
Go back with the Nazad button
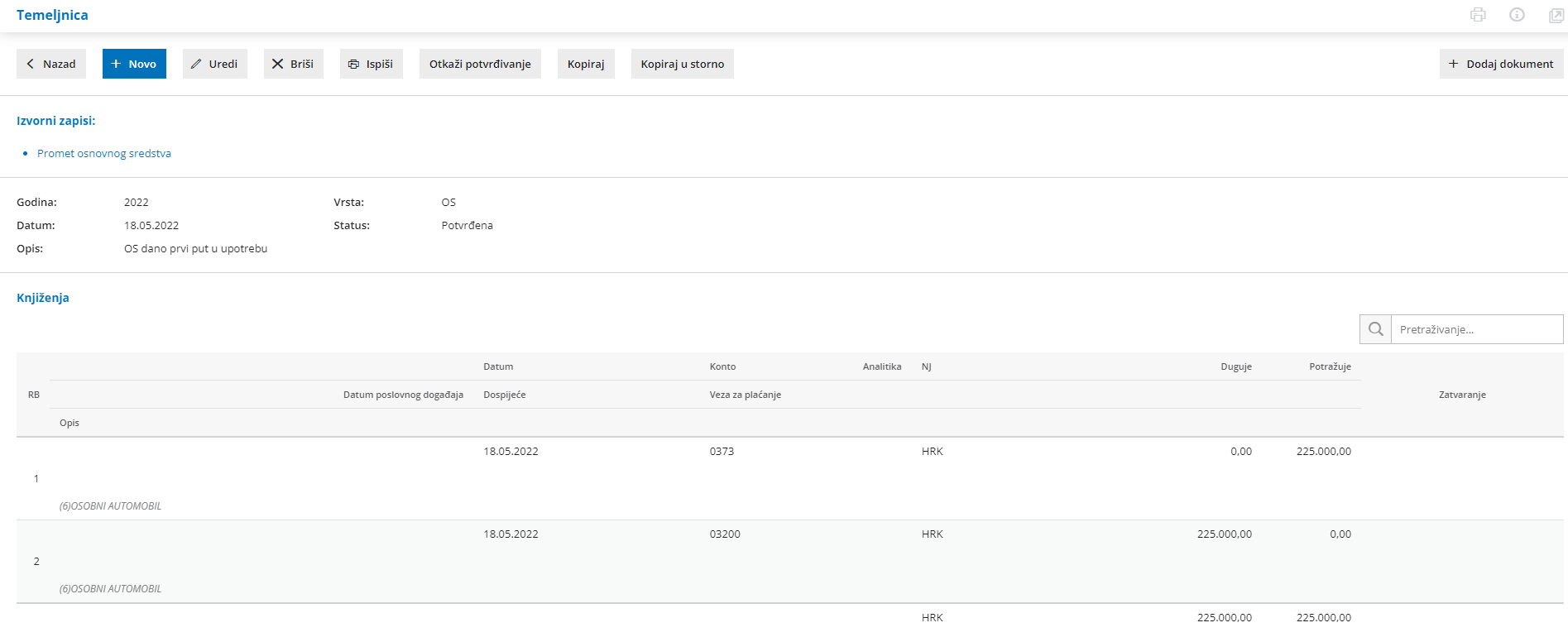[51, 64]
